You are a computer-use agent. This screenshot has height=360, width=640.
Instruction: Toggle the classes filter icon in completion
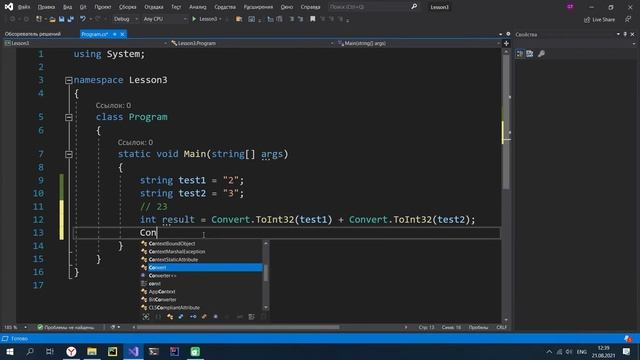pos(170,317)
